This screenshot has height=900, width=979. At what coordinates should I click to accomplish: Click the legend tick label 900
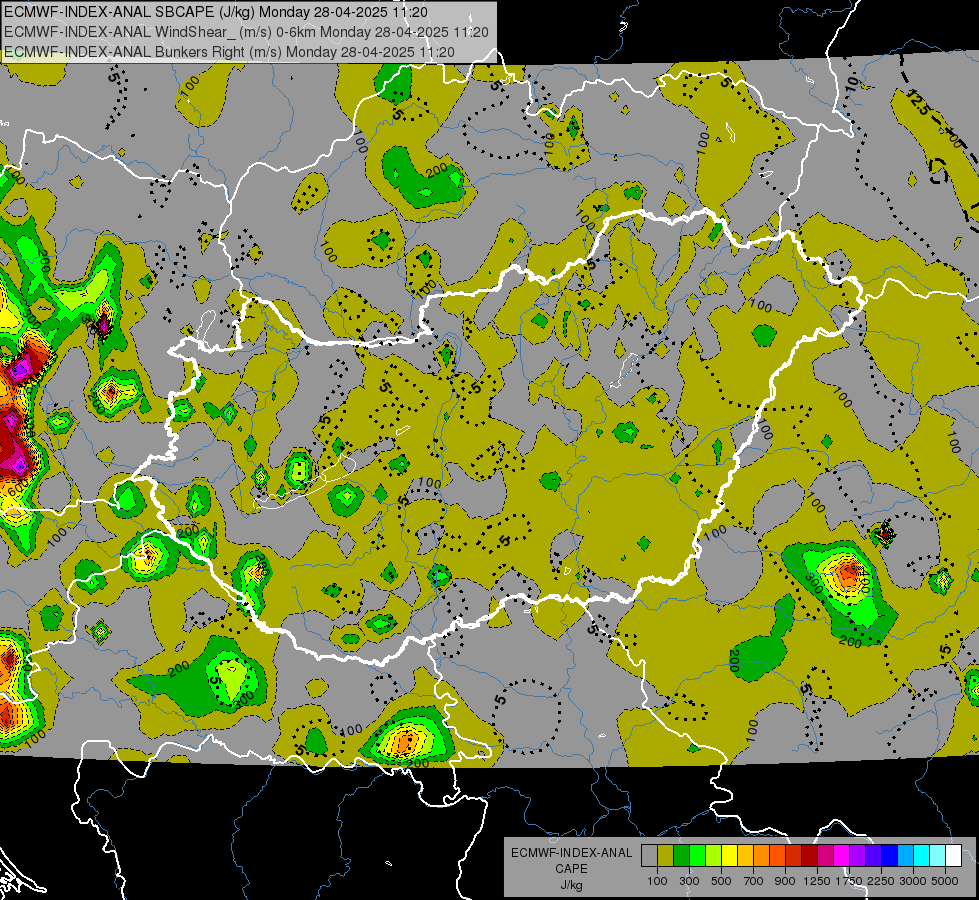click(785, 881)
